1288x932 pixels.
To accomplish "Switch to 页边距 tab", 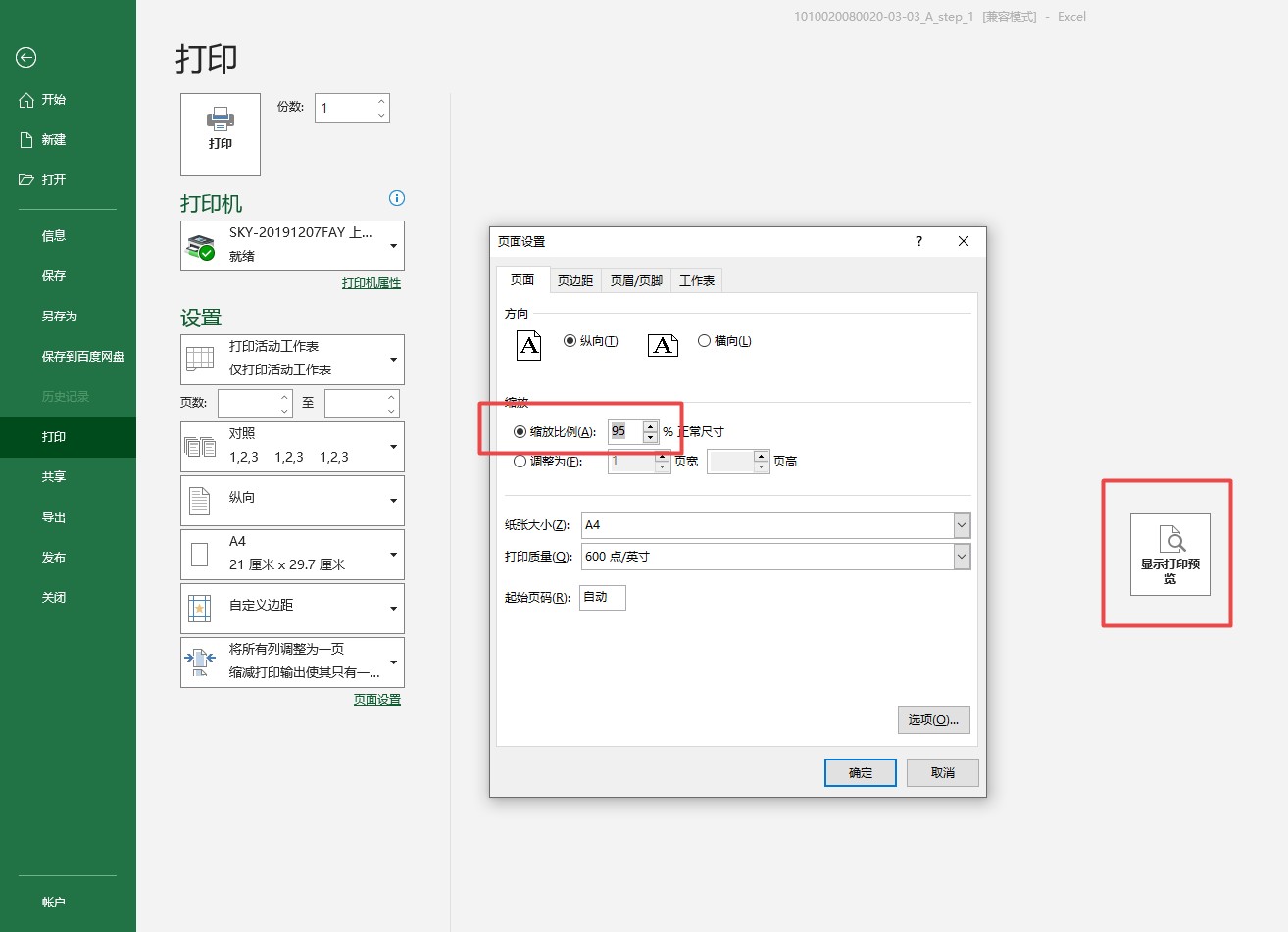I will click(x=575, y=281).
